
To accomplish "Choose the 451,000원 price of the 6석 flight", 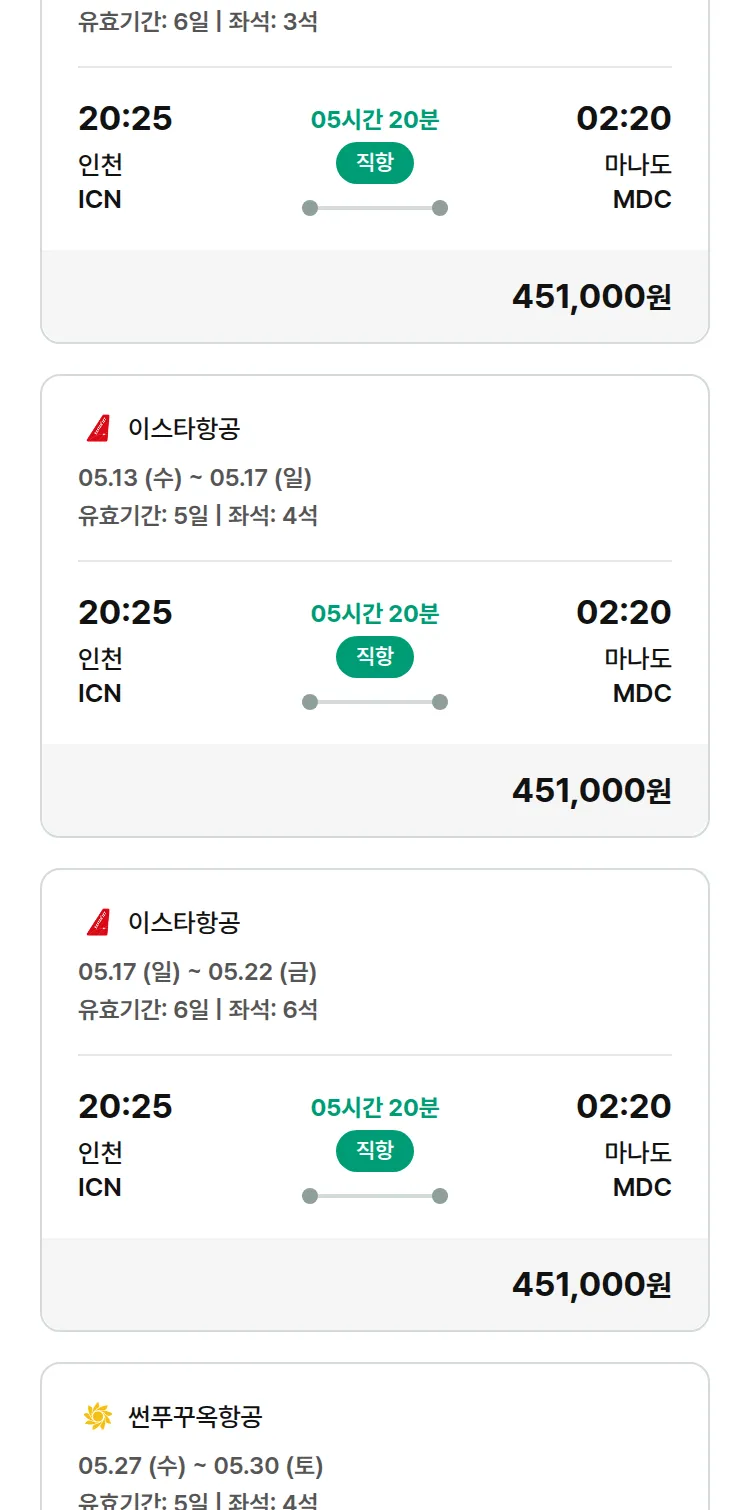I will coord(591,1285).
